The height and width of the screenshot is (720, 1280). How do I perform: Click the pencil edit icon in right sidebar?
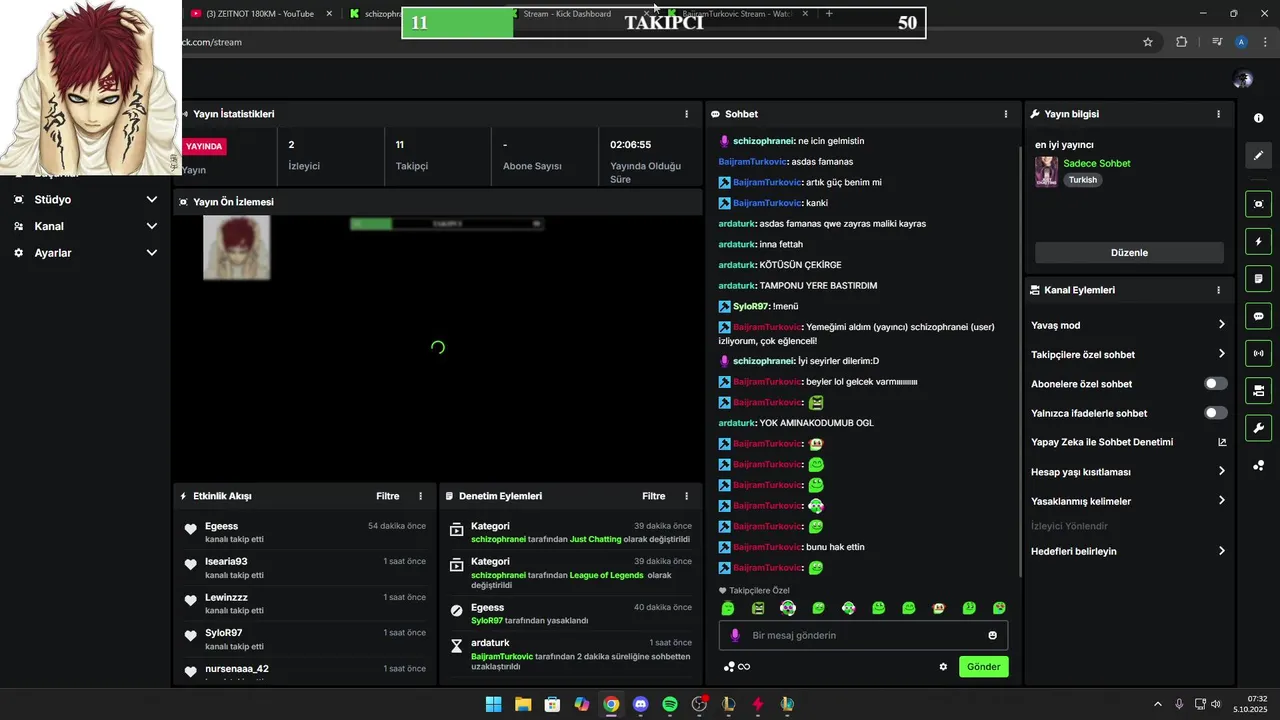point(1258,155)
